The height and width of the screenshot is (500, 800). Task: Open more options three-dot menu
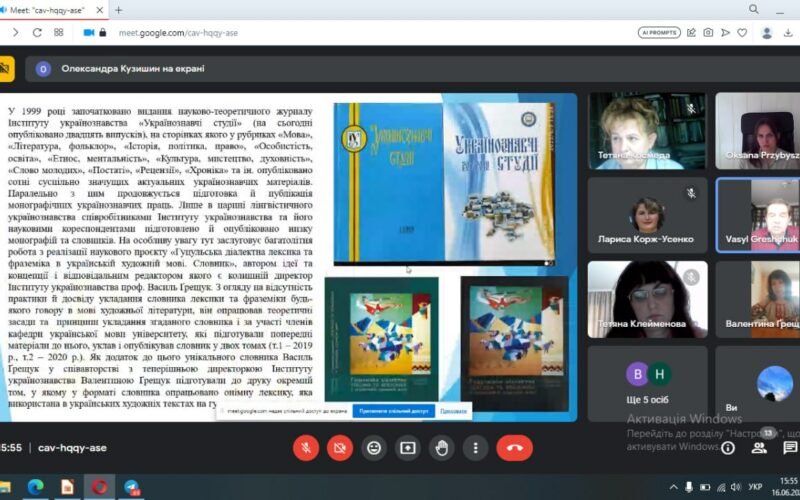click(475, 448)
